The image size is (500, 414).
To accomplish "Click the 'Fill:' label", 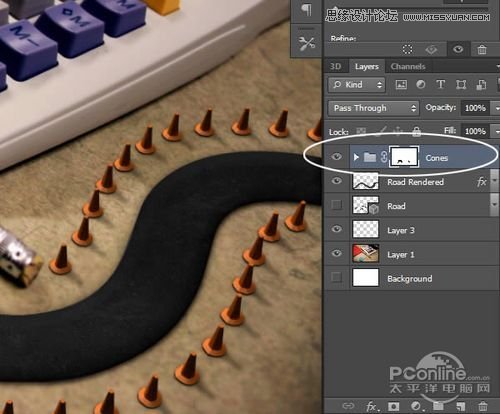I will click(x=450, y=130).
